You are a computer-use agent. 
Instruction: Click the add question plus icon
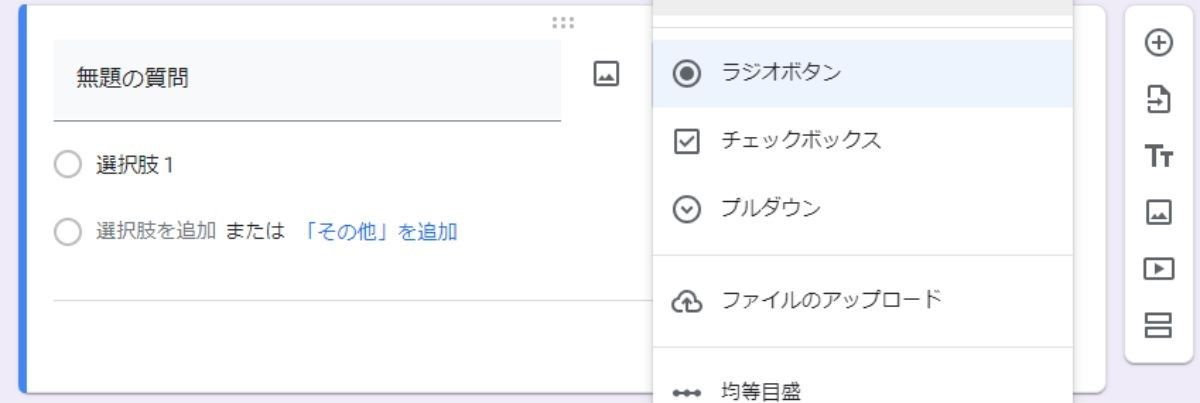click(x=1157, y=44)
